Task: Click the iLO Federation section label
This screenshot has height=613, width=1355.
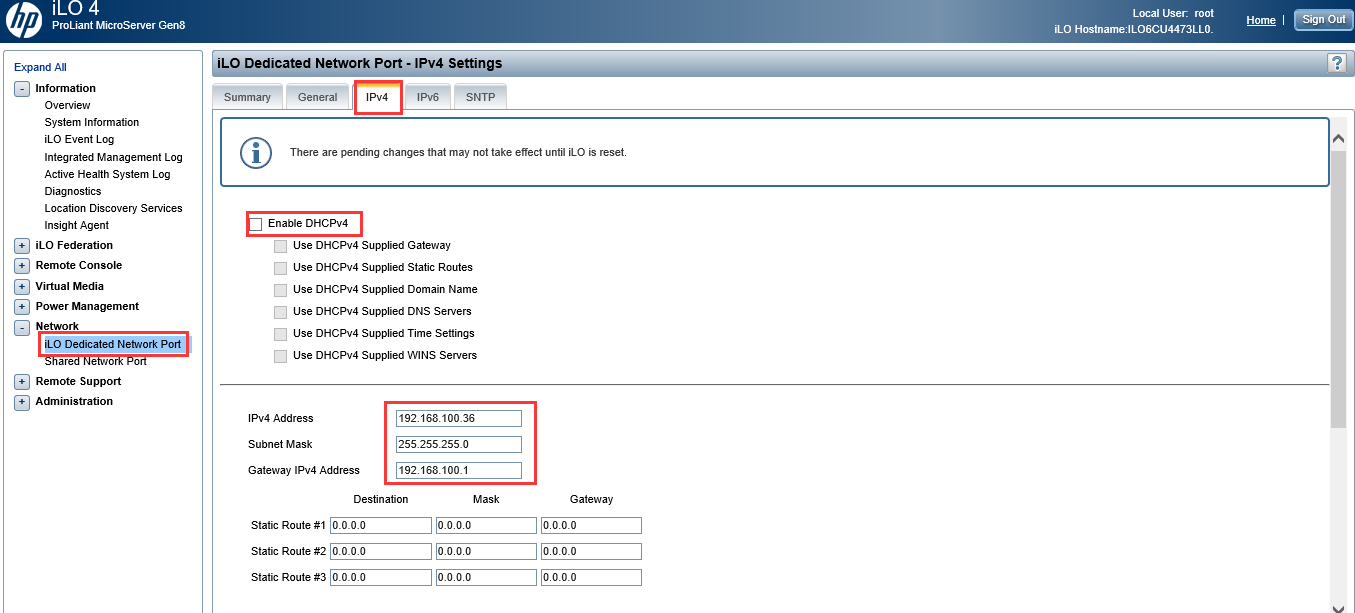Action: pyautogui.click(x=74, y=246)
